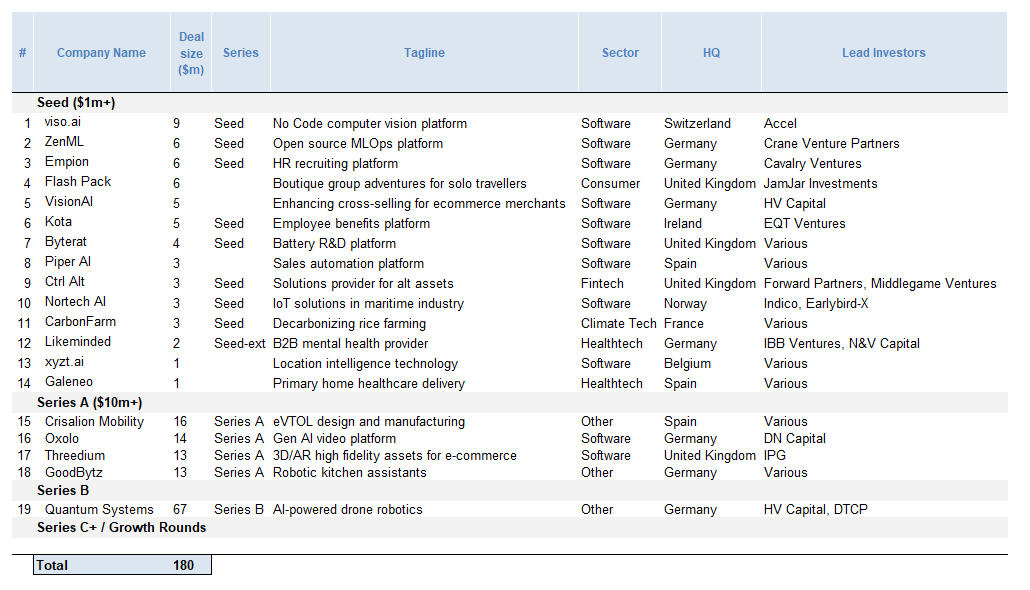Click the Company Name column header

[x=101, y=53]
